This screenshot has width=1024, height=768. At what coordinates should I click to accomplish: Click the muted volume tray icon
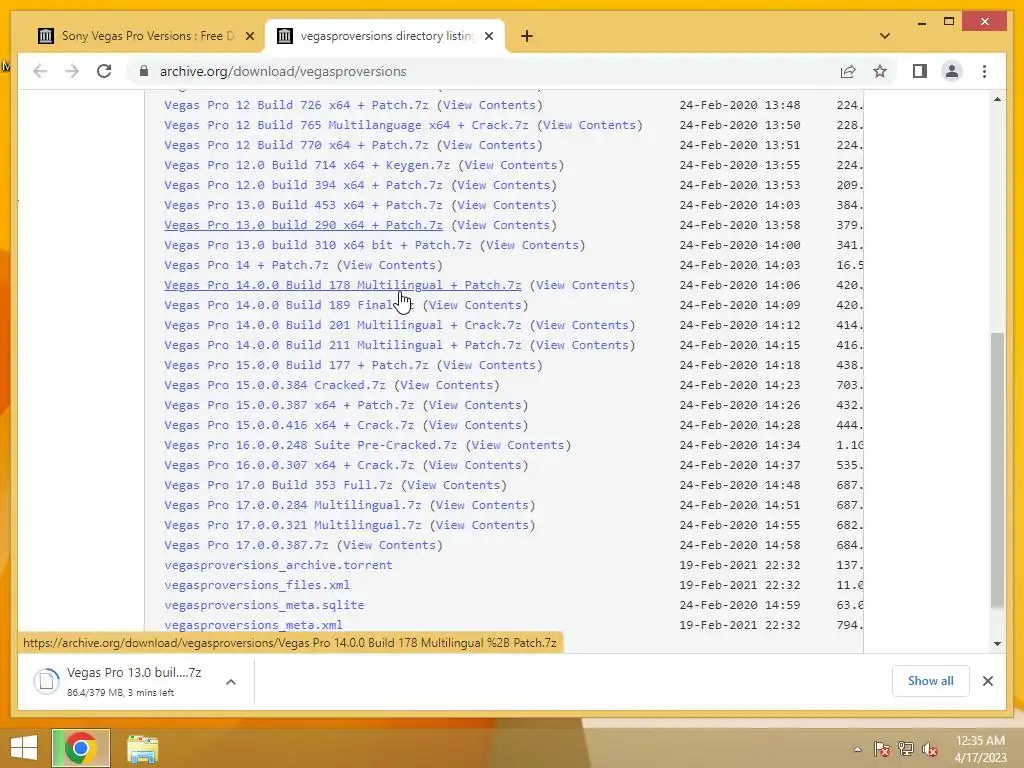point(930,749)
